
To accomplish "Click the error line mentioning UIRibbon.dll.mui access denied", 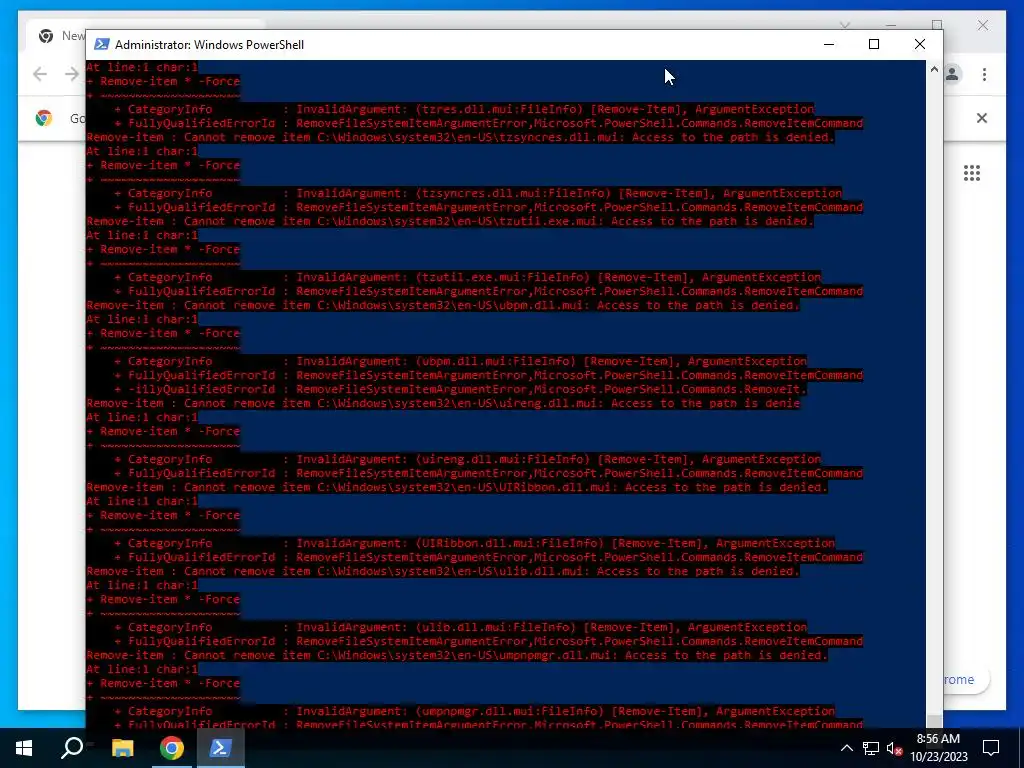I will 457,487.
